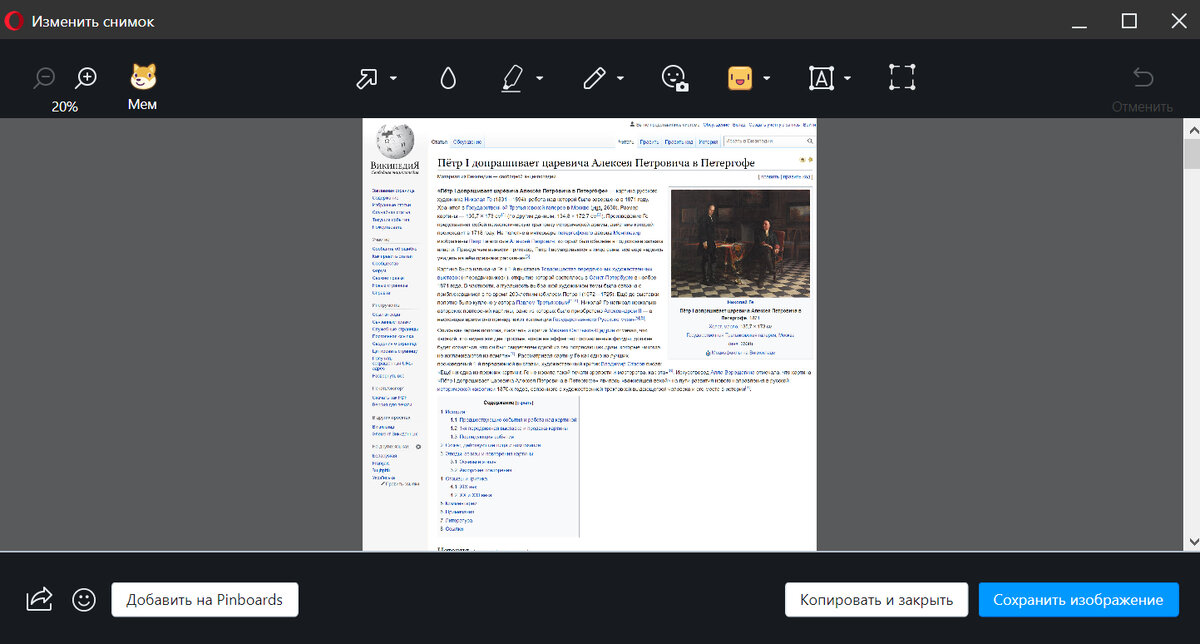Screen dimensions: 1200x644
Task: Select the text tool icon
Action: 822,78
